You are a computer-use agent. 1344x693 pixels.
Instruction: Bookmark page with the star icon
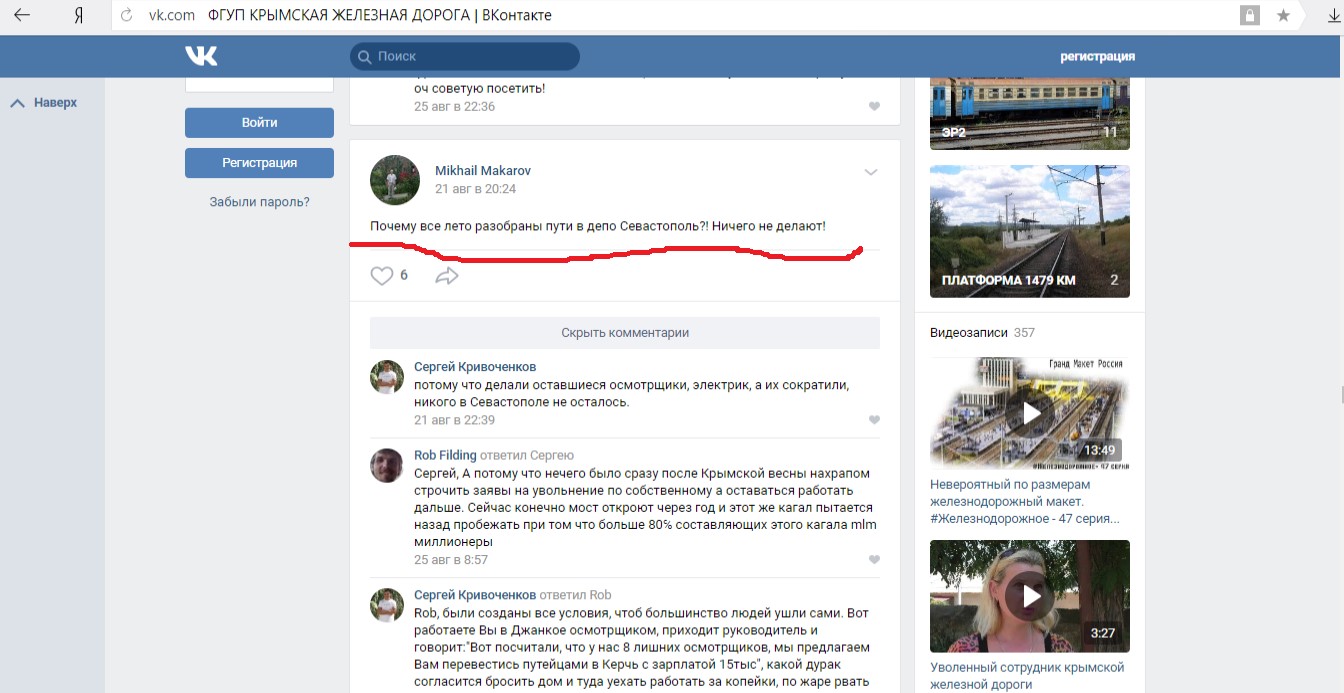[1283, 15]
